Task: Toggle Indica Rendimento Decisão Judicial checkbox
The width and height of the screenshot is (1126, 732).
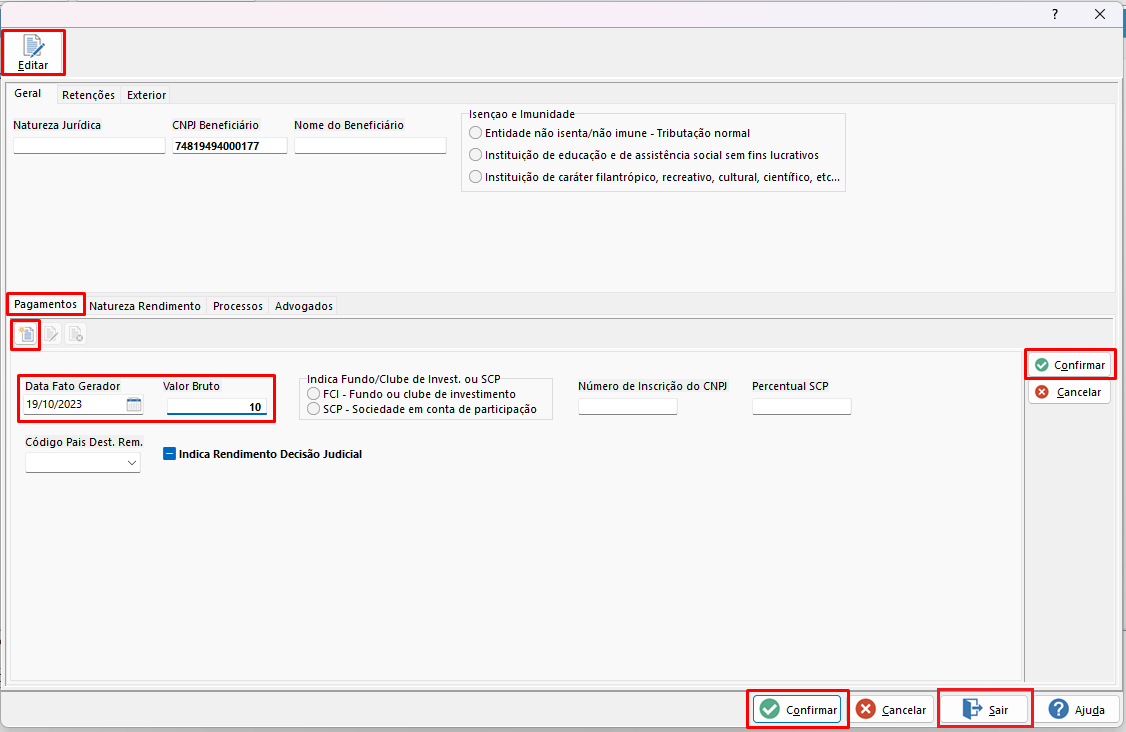Action: pos(169,454)
